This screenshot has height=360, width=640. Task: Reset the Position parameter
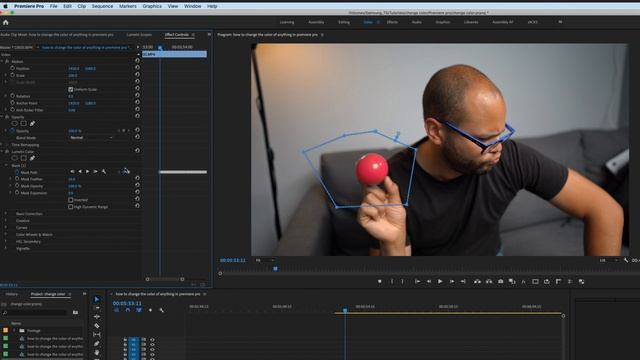[137, 68]
